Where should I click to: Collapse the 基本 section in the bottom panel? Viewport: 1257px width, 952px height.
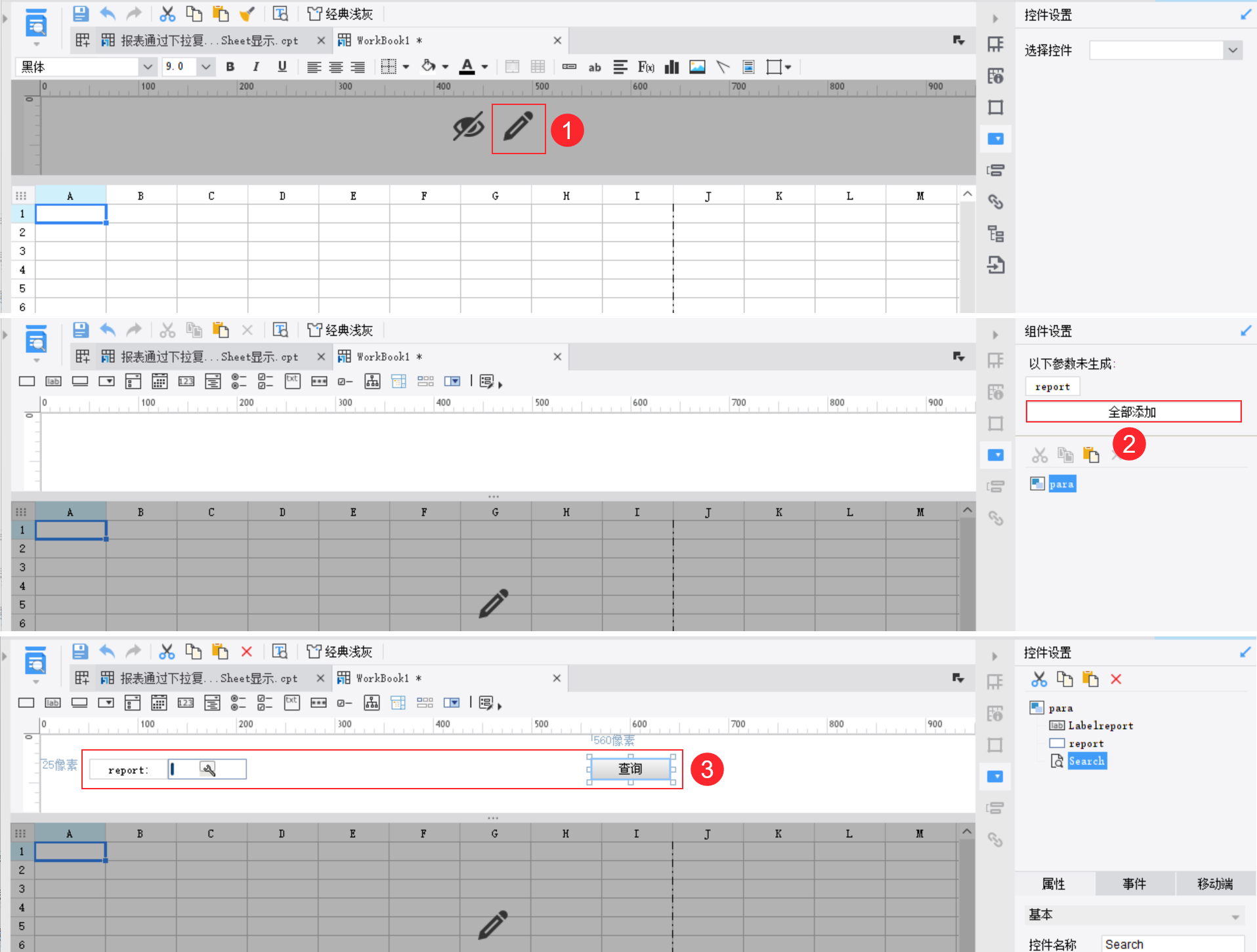(1235, 916)
